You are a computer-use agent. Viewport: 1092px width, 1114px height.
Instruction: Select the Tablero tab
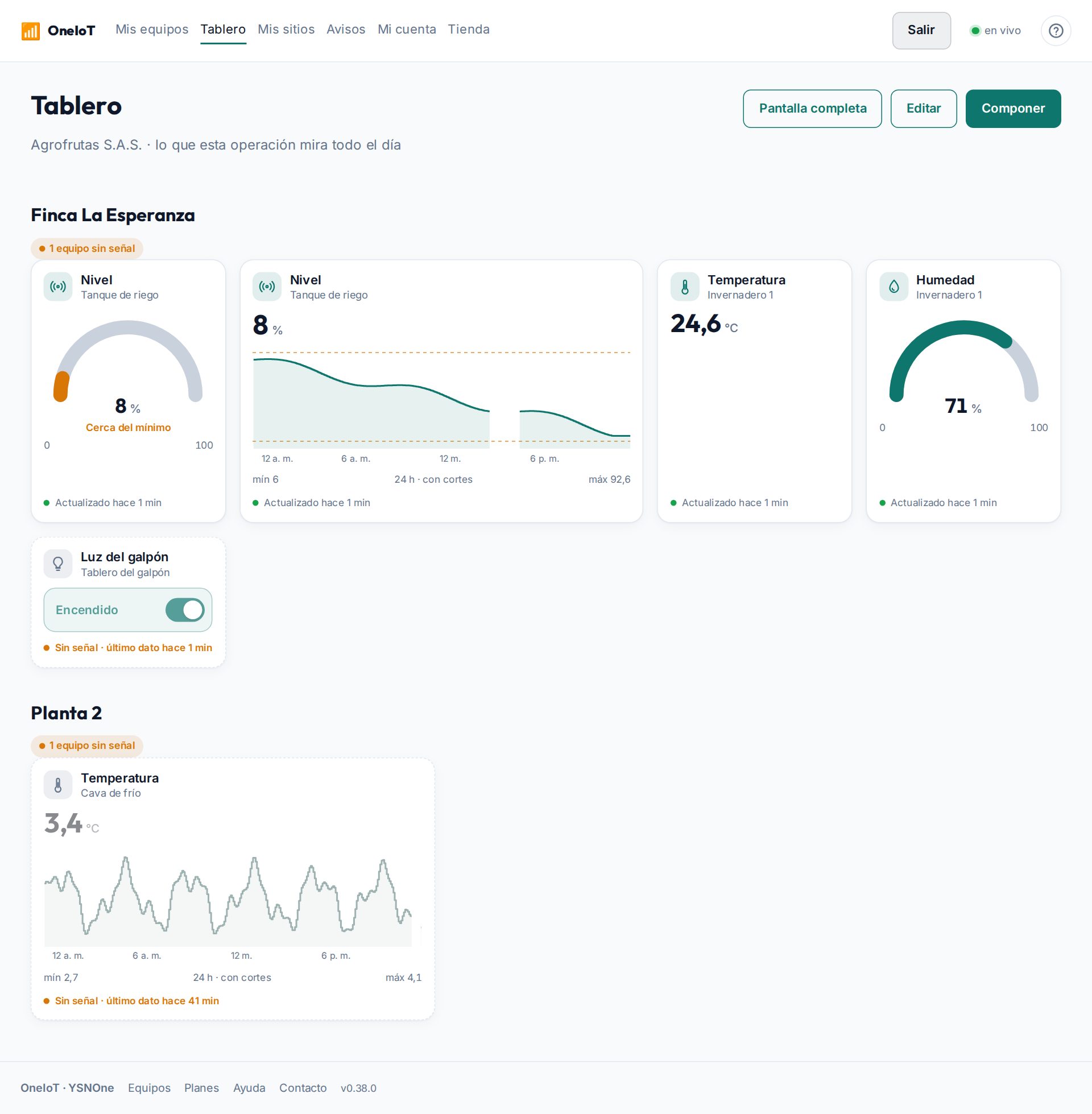223,29
